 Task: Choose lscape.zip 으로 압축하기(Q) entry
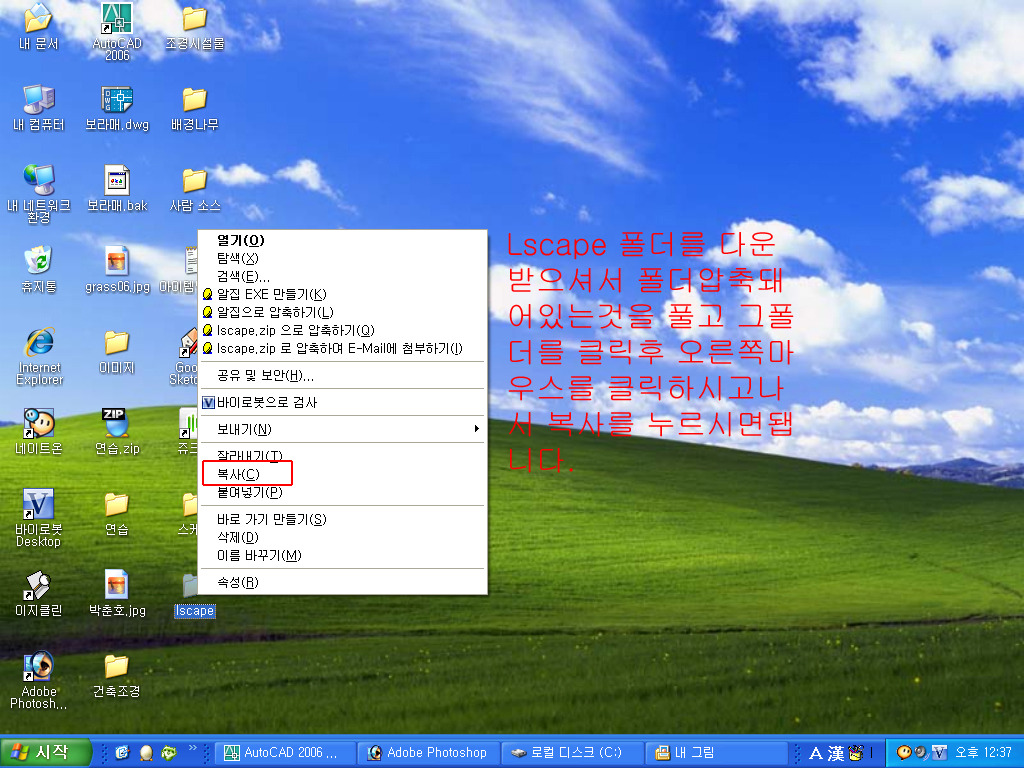343,330
